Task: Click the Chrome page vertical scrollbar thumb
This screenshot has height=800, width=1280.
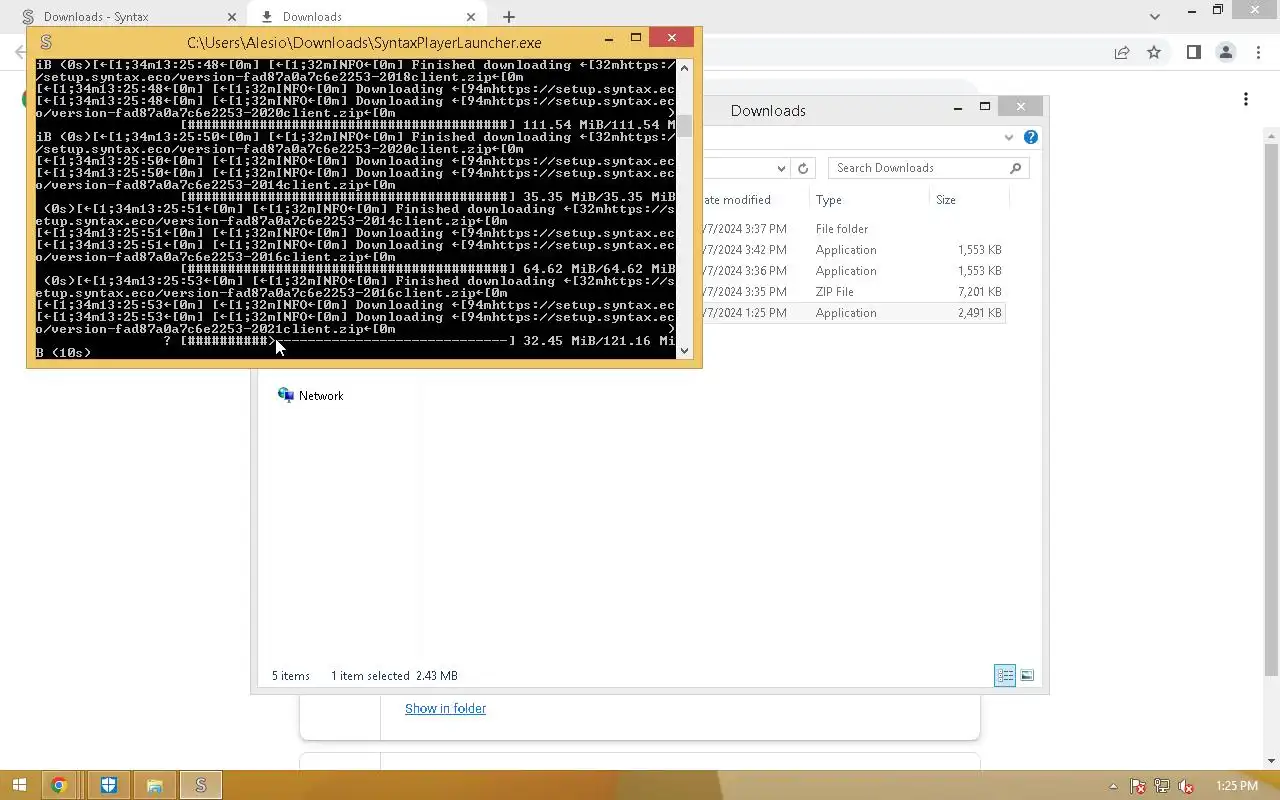Action: coord(1271,410)
